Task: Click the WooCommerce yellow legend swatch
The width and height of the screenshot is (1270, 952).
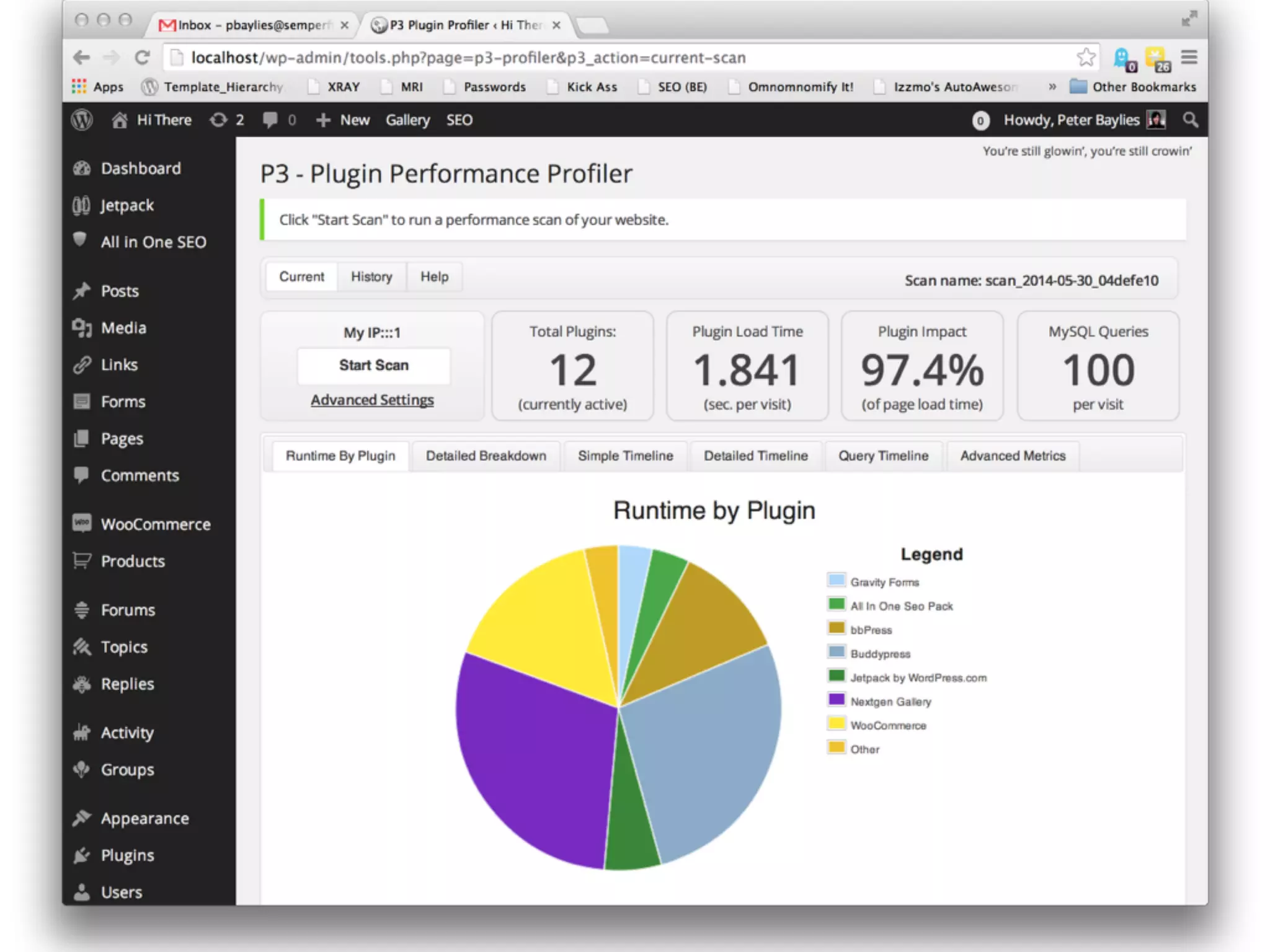Action: point(836,723)
